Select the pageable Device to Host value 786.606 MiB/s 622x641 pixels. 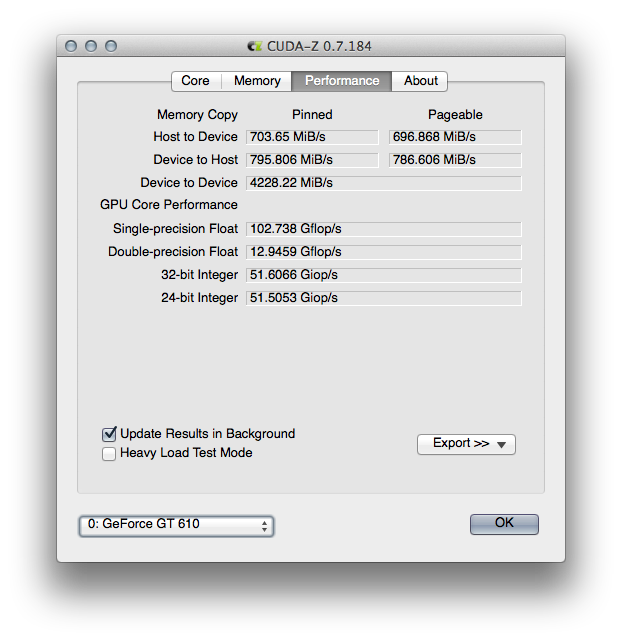pos(455,160)
